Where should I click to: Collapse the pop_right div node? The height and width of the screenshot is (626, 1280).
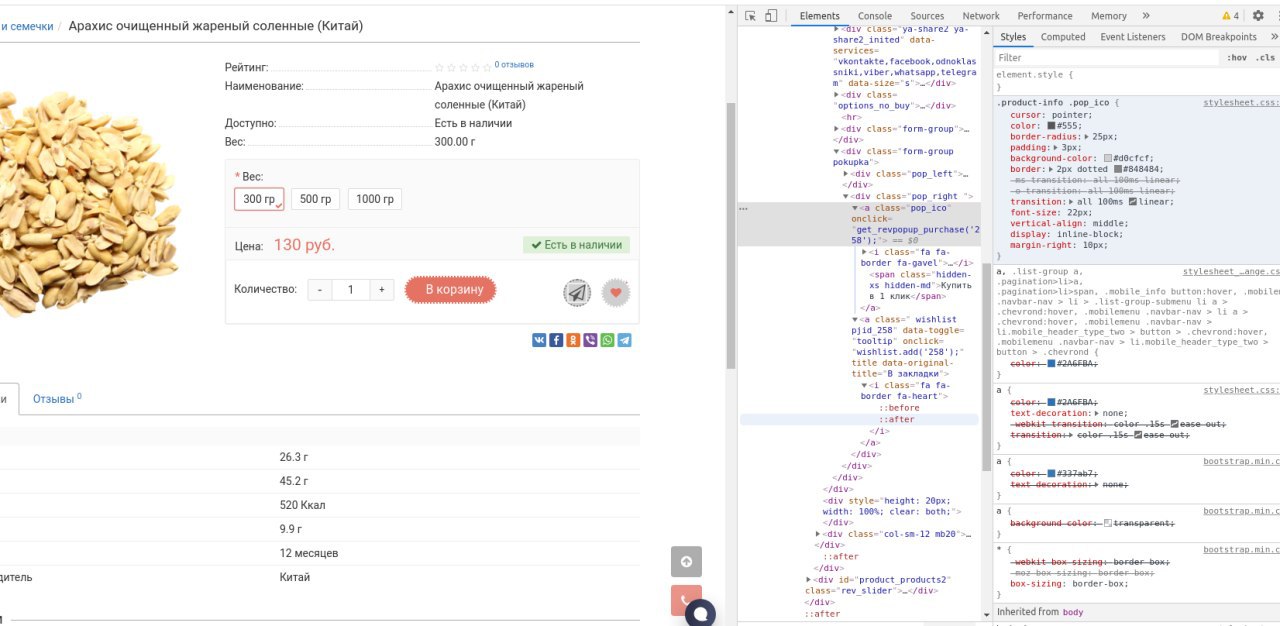847,196
